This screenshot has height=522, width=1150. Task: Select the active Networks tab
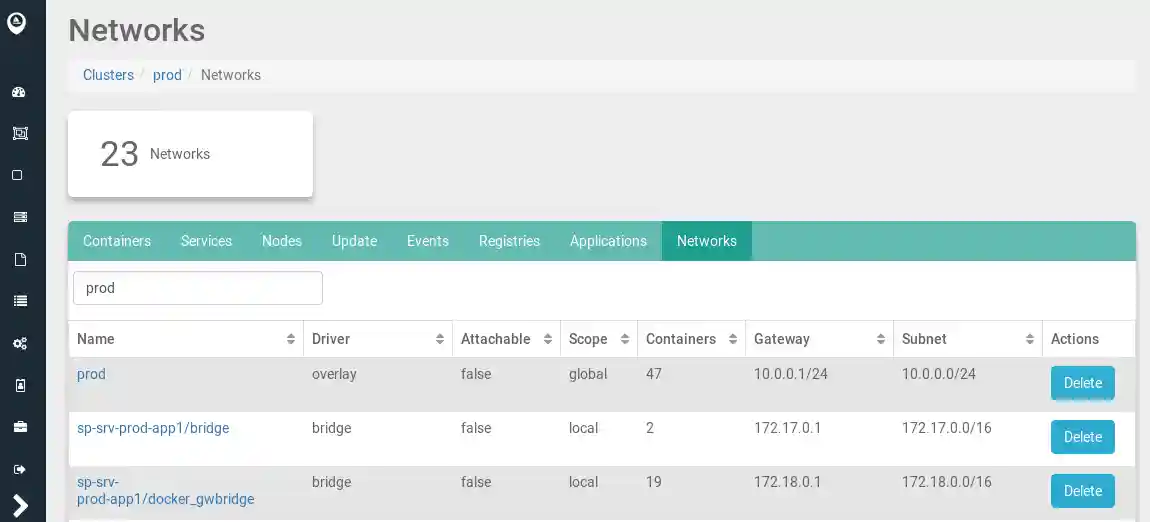click(x=706, y=241)
